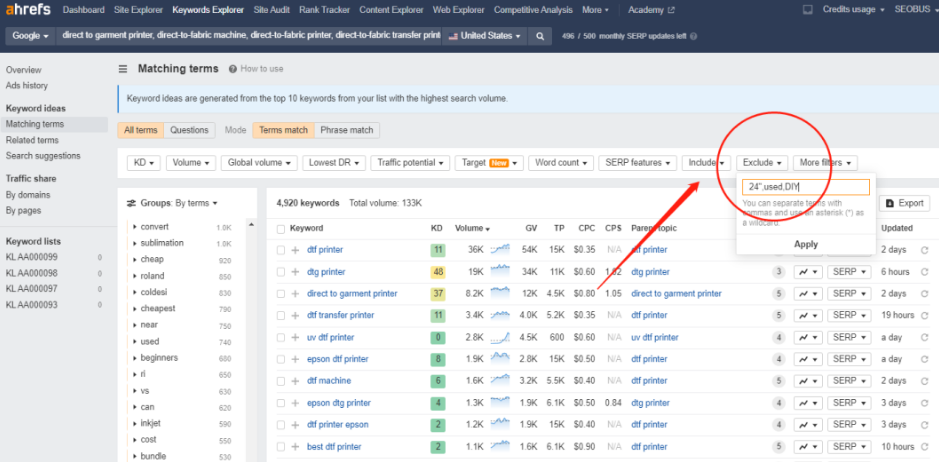
Task: Refresh the dtg printer row's SERP data
Action: [924, 272]
